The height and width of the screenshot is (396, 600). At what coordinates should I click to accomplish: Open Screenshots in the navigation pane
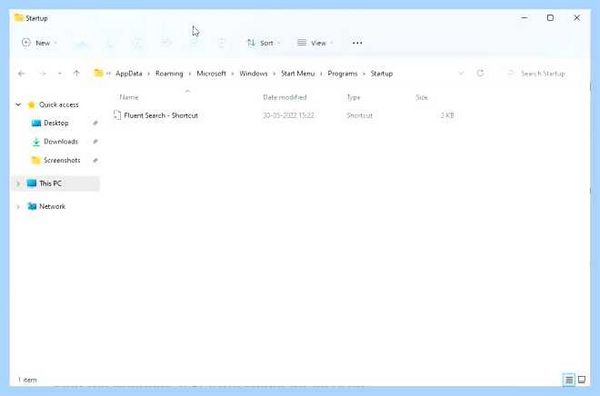pos(62,160)
